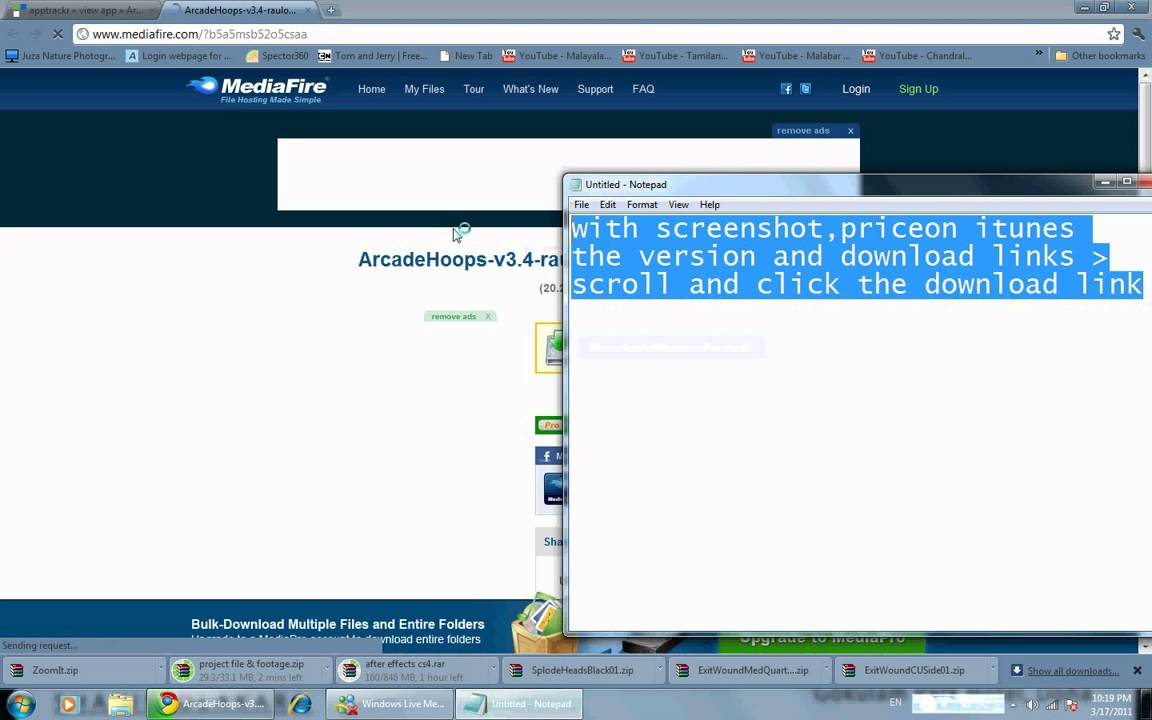Viewport: 1152px width, 720px height.
Task: Open project file & footage.zip options arrow
Action: coord(327,670)
